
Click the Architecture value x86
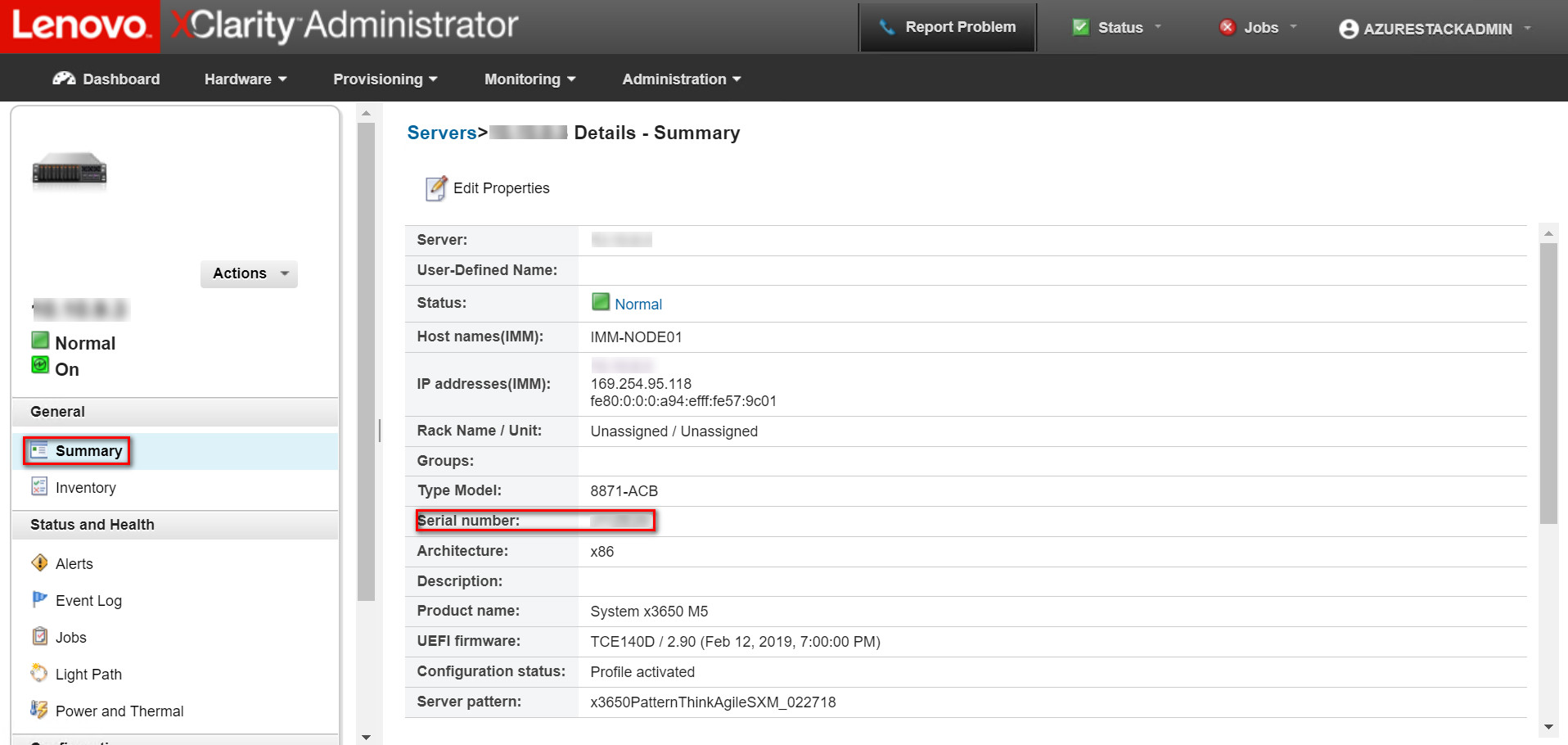602,552
